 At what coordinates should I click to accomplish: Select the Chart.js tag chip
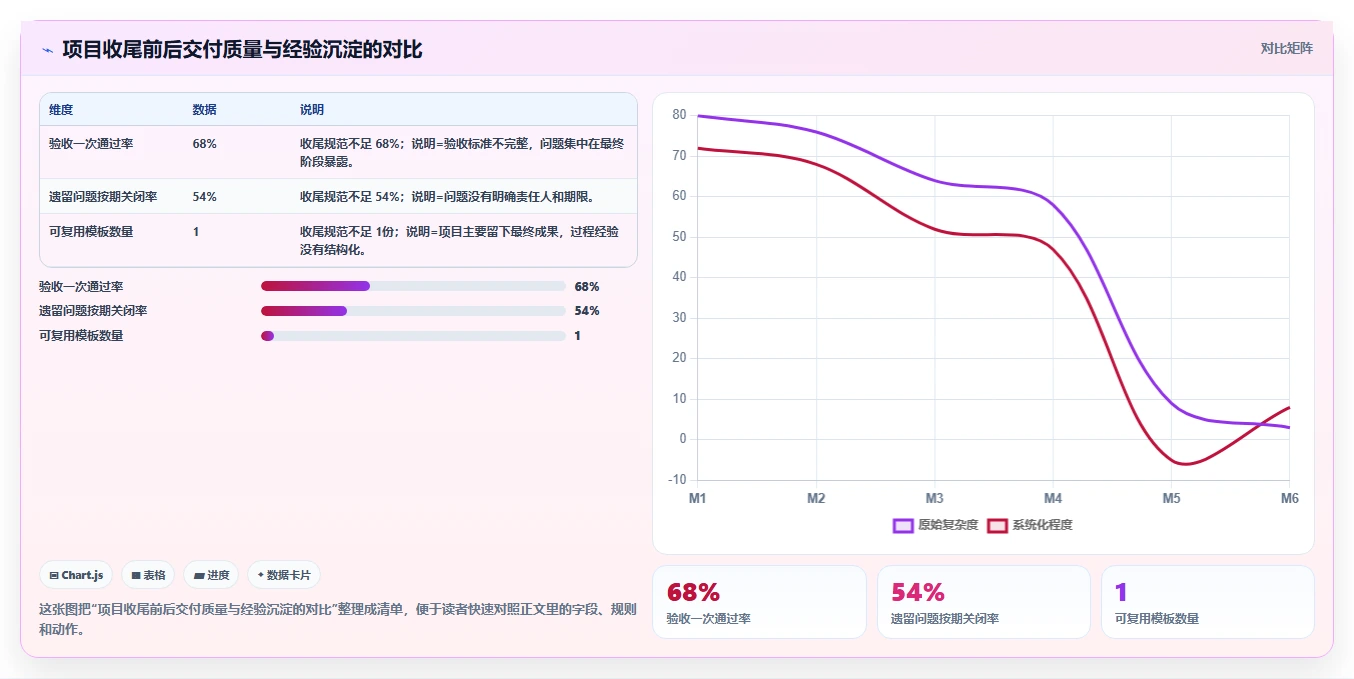click(x=76, y=575)
